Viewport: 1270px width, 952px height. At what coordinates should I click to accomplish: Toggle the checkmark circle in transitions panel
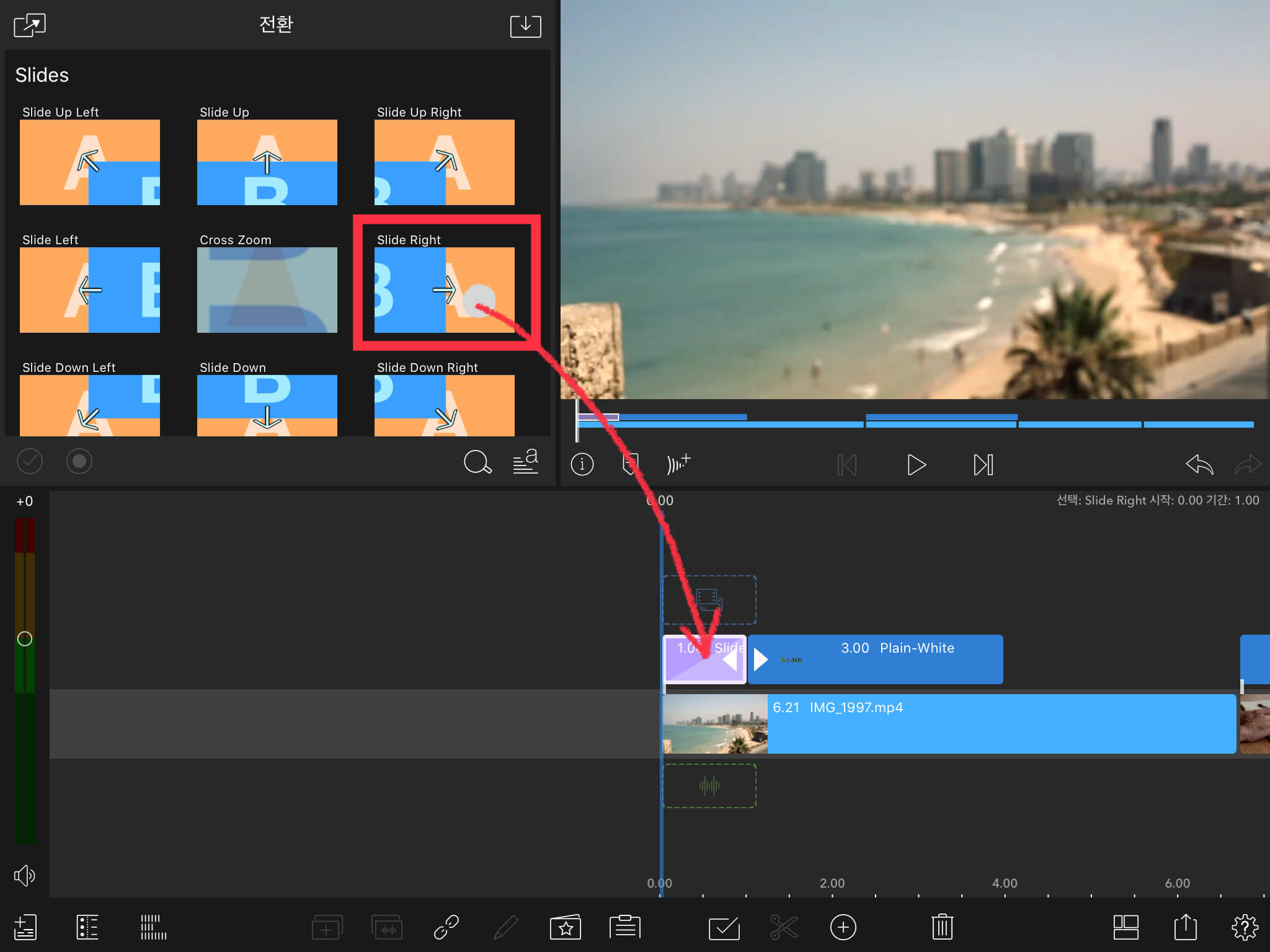(x=29, y=461)
